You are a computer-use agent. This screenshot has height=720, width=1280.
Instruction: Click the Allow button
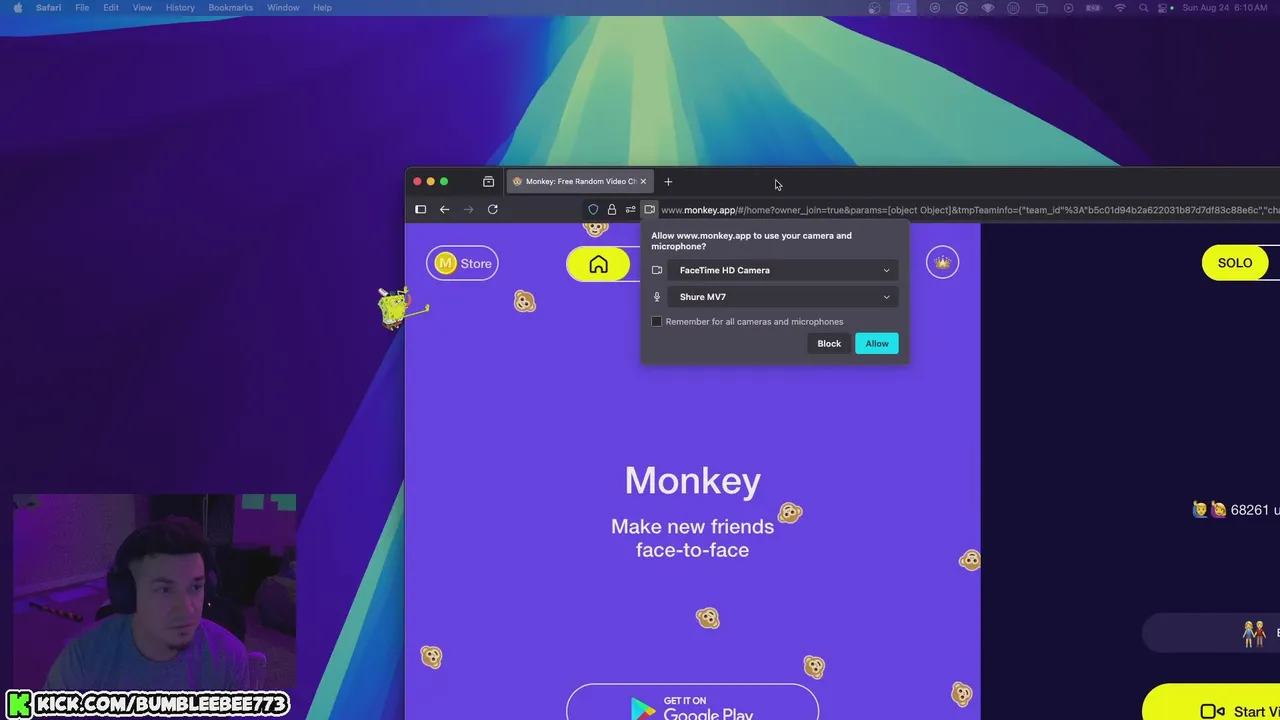877,344
